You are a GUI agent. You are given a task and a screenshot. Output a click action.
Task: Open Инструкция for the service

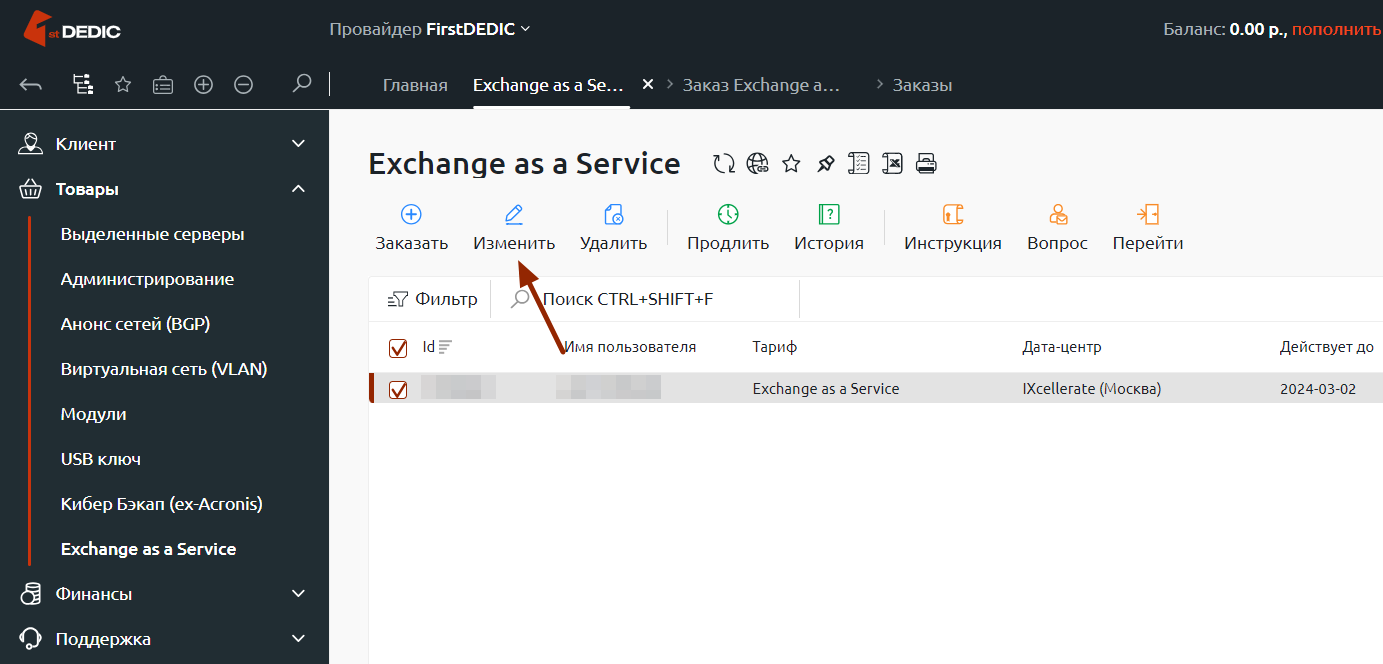tap(953, 228)
